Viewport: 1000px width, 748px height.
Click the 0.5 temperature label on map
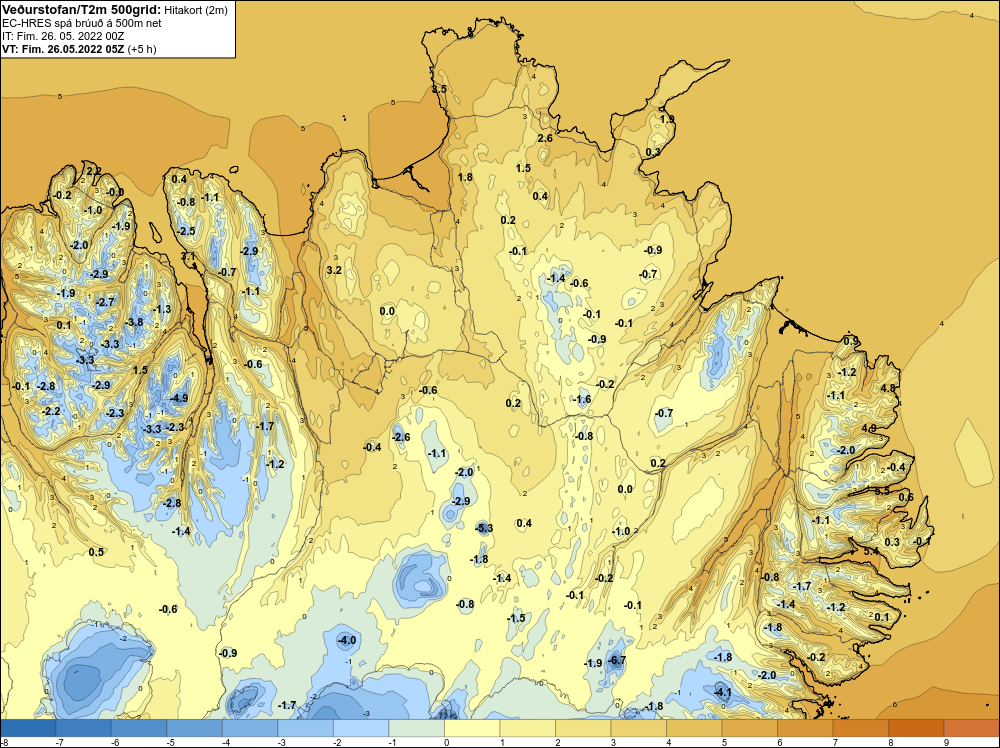(x=96, y=552)
